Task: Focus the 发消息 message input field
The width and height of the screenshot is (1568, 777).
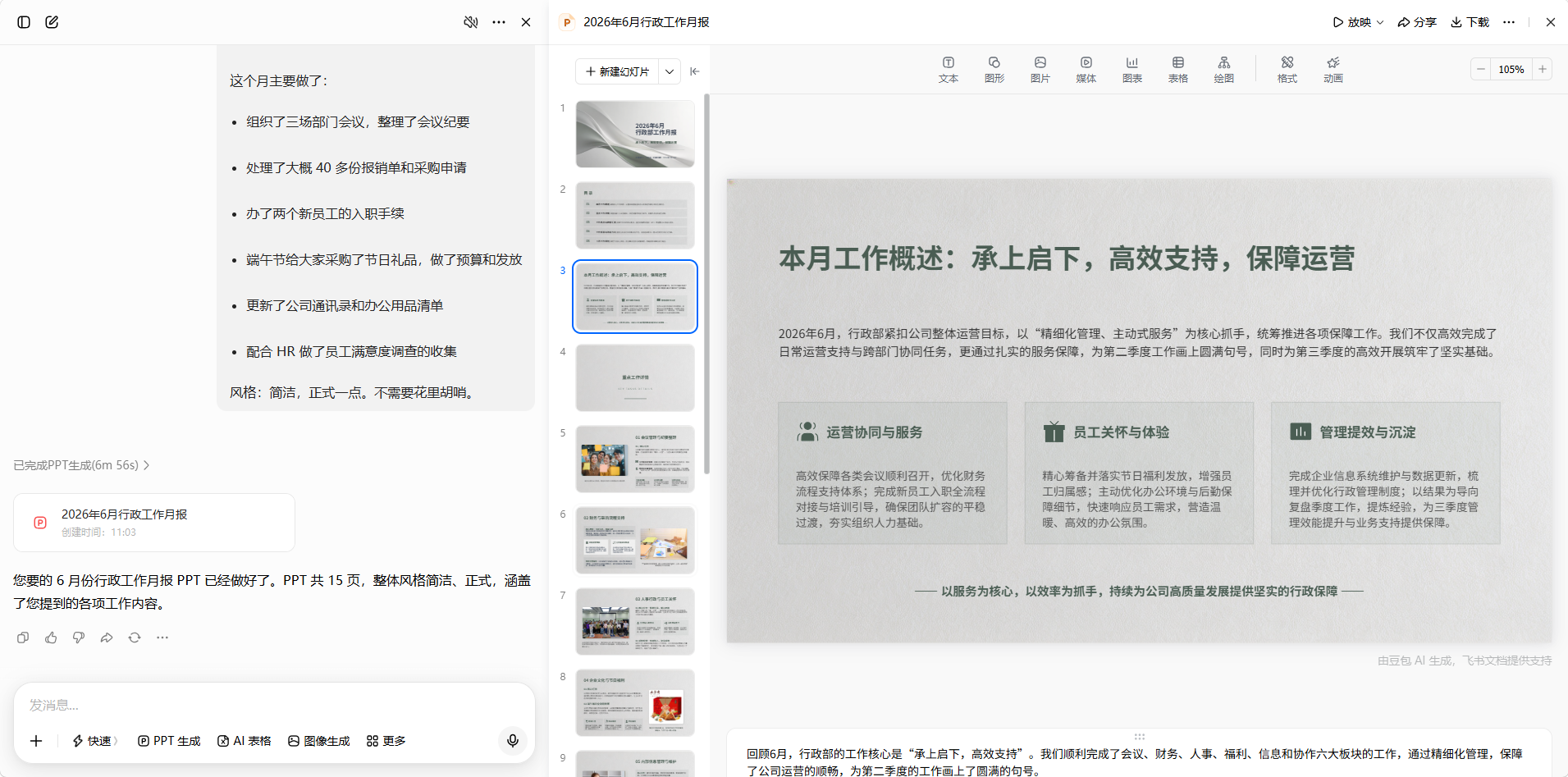Action: click(274, 705)
